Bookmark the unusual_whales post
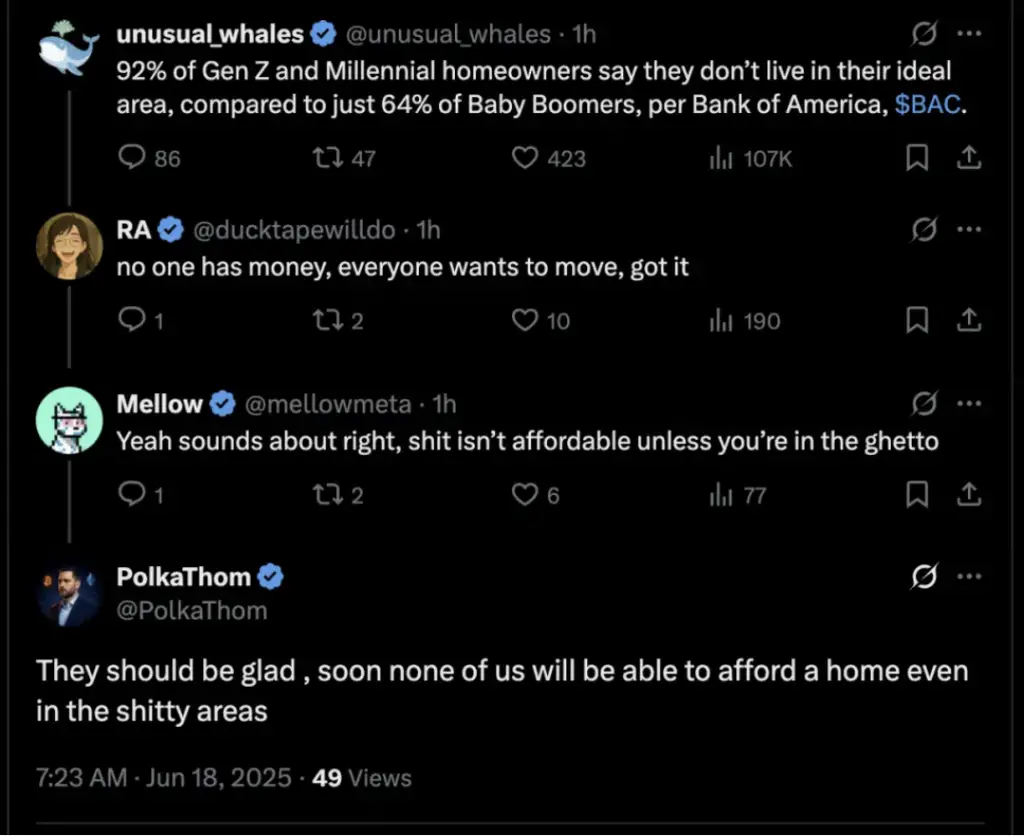Viewport: 1024px width, 836px height. tap(917, 157)
